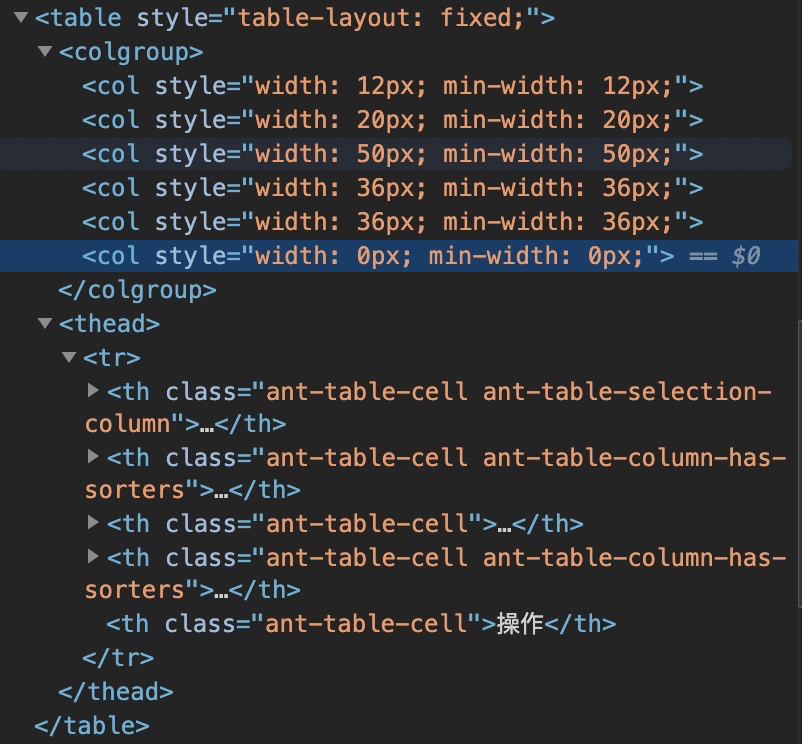
Task: Collapse the tr element's disclosure triangle
Action: pos(68,357)
